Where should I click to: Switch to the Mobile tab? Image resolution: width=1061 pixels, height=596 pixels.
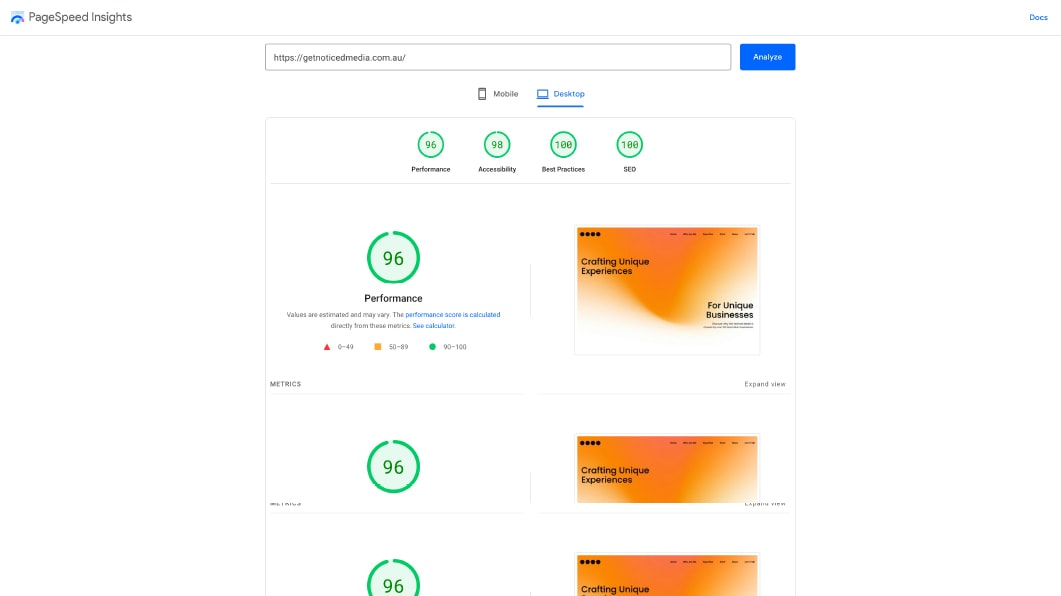point(498,94)
